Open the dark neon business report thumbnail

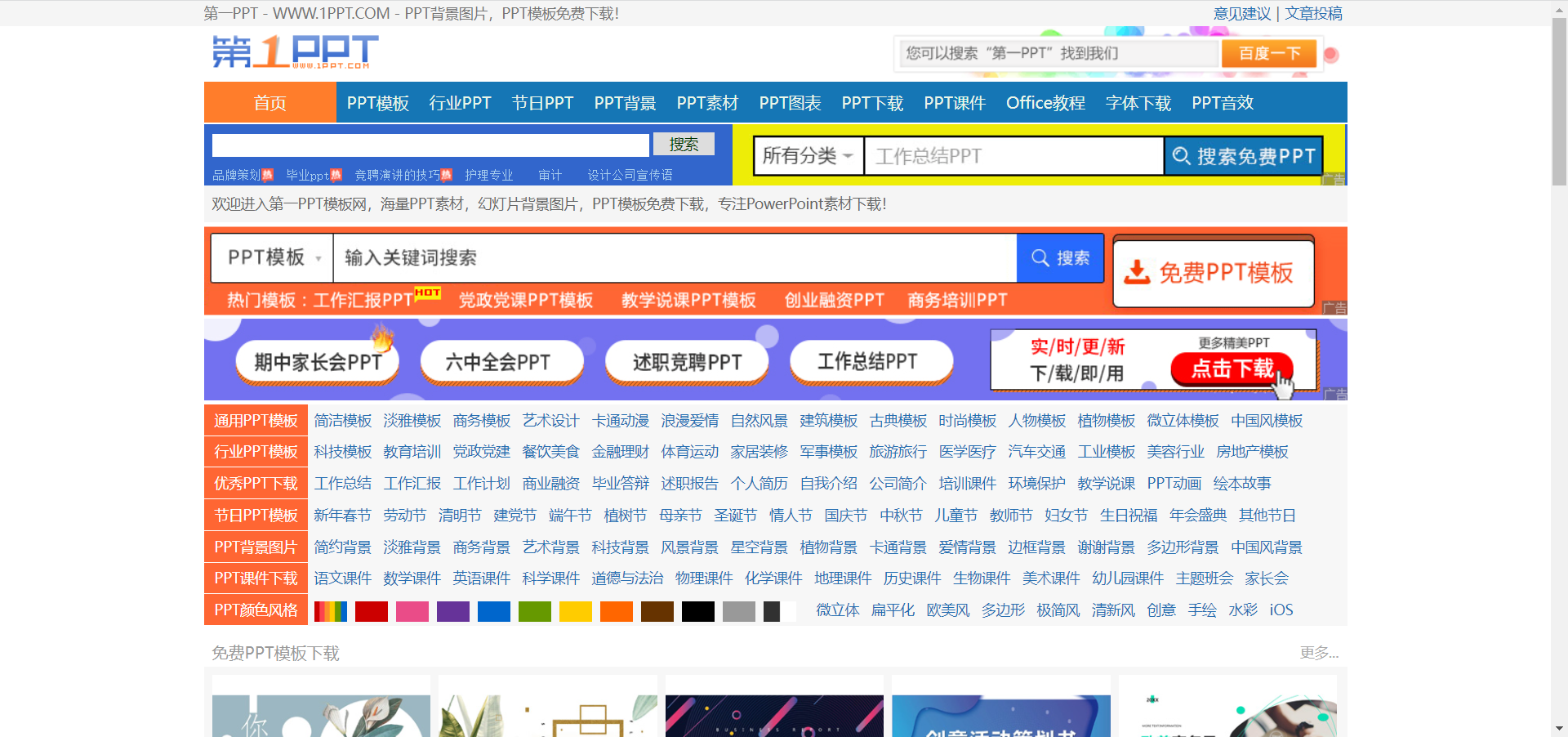[774, 716]
